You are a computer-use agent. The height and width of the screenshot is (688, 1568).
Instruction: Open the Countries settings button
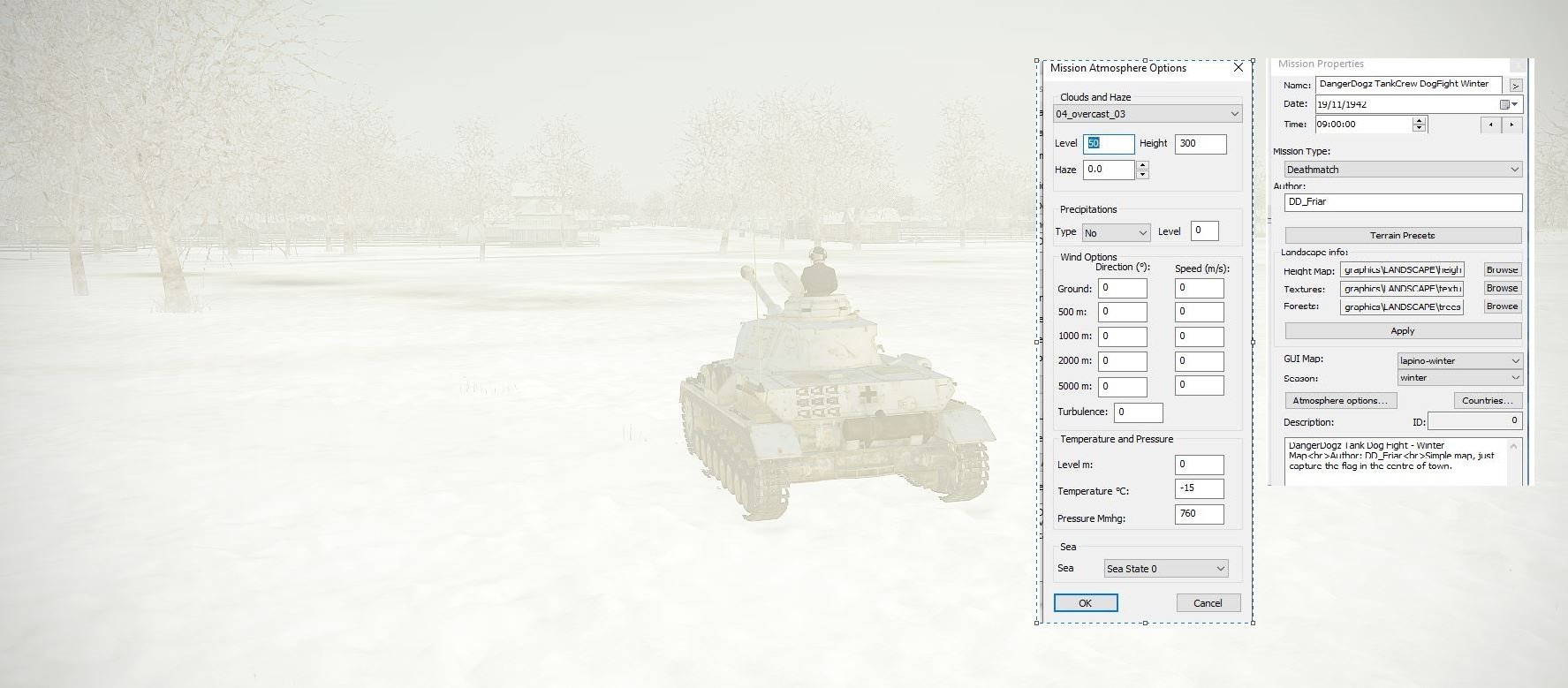1487,401
